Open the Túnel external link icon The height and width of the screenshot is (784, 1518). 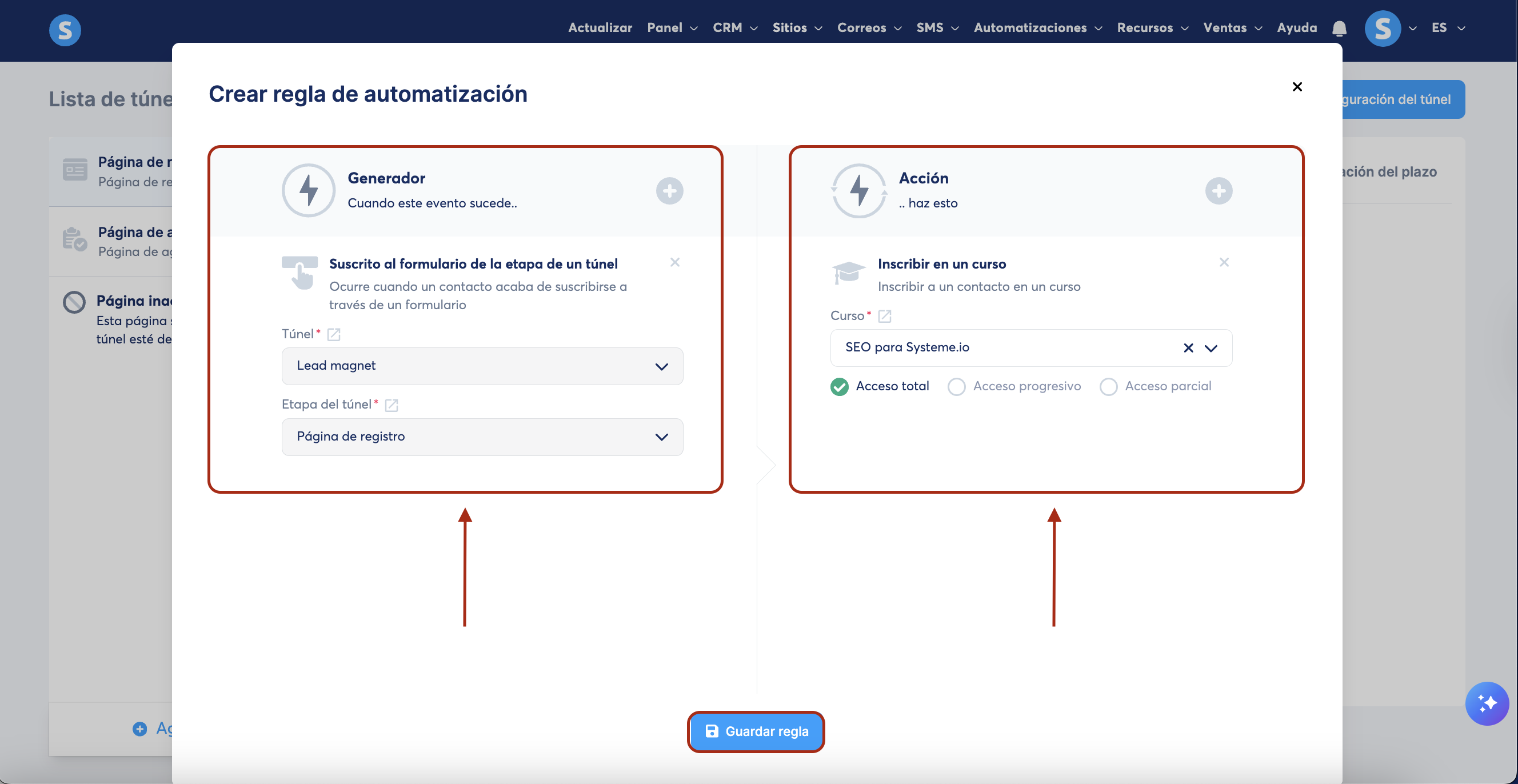coord(334,334)
